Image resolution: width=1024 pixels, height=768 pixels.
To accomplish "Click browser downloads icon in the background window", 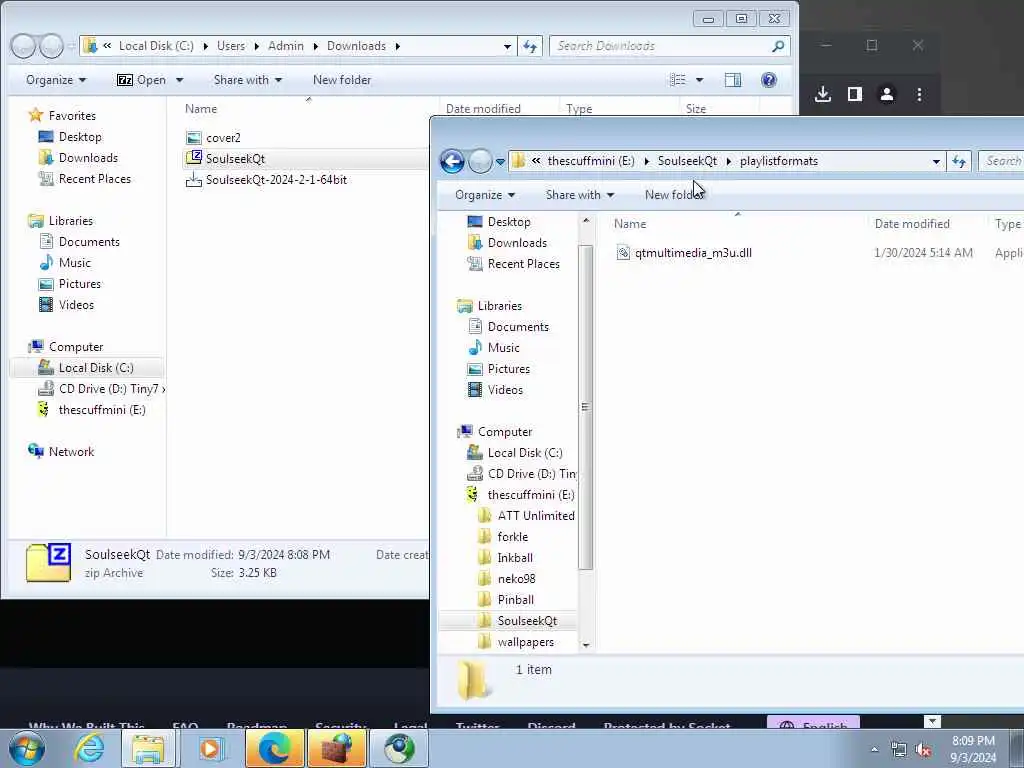I will pos(823,94).
